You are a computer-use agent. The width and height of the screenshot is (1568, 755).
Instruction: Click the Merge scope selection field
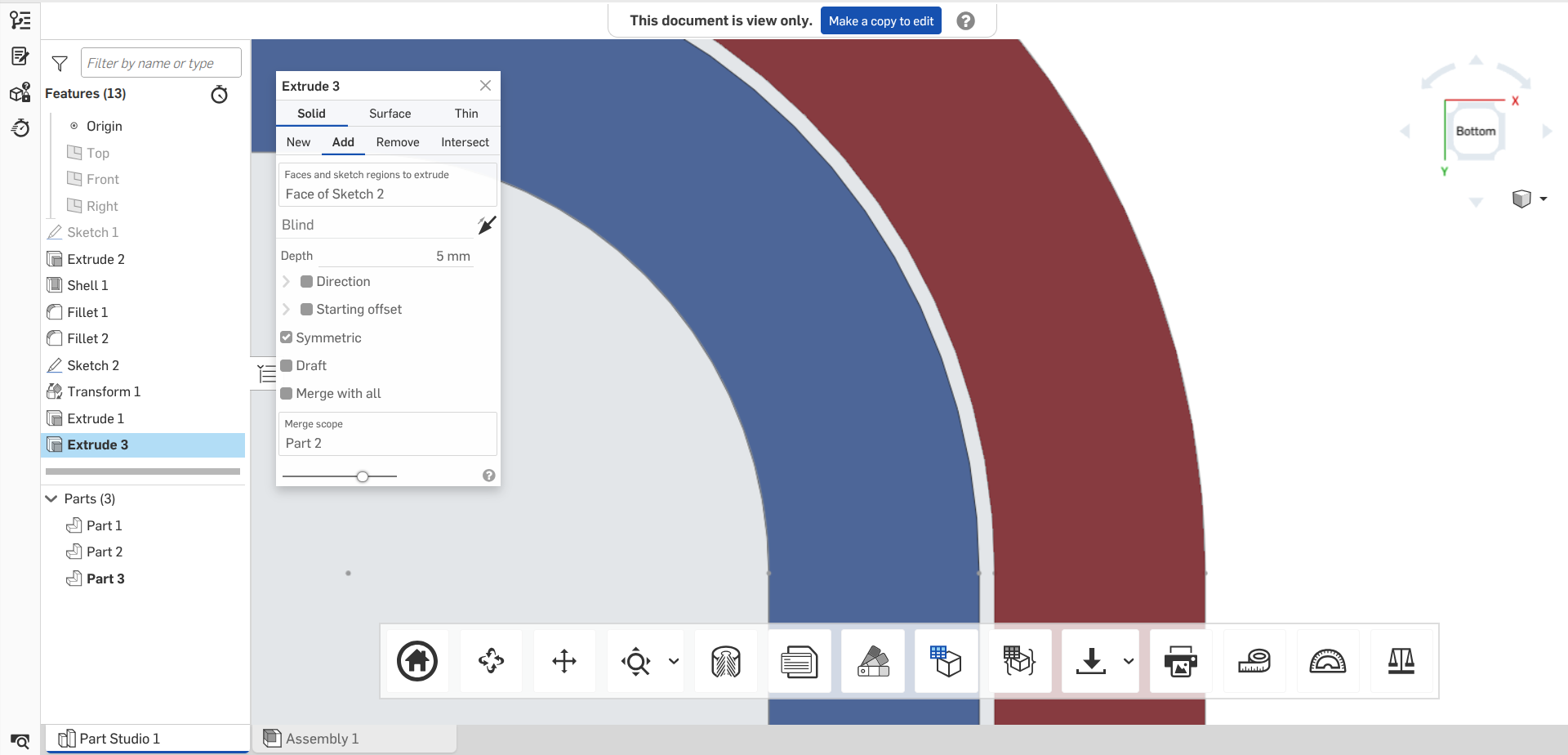388,434
